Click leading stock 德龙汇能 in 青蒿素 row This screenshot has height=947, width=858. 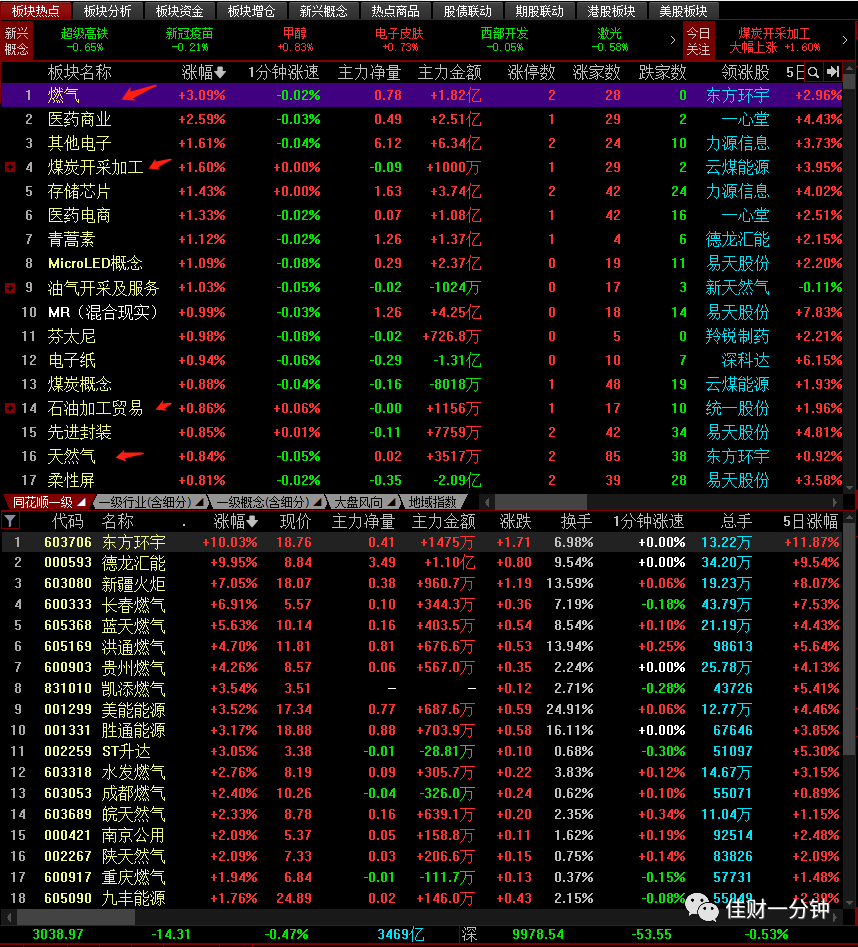737,240
